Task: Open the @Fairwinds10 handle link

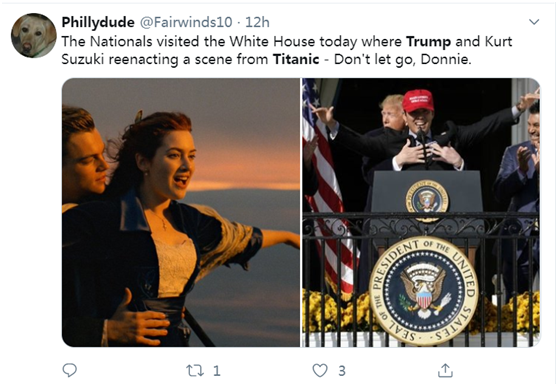Action: pos(186,22)
